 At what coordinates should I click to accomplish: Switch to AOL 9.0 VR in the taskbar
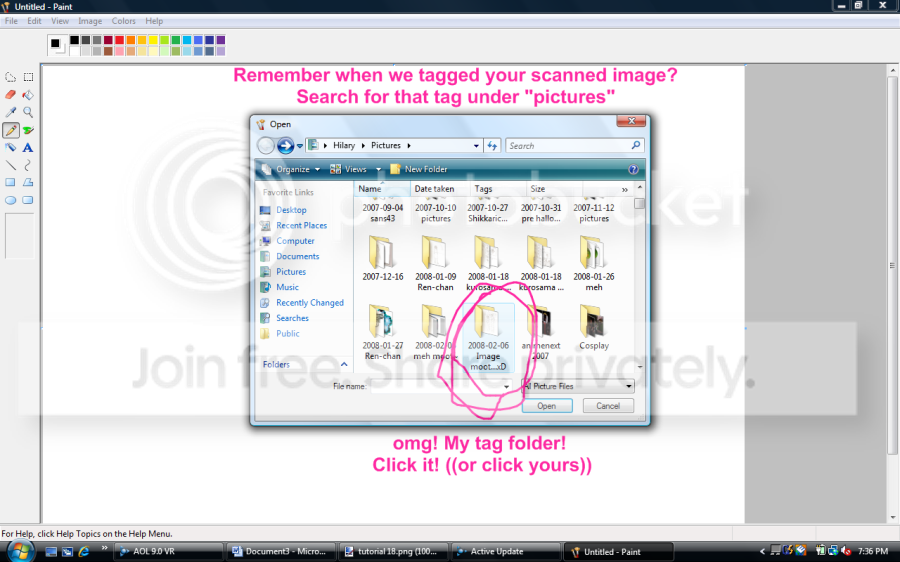pyautogui.click(x=169, y=552)
